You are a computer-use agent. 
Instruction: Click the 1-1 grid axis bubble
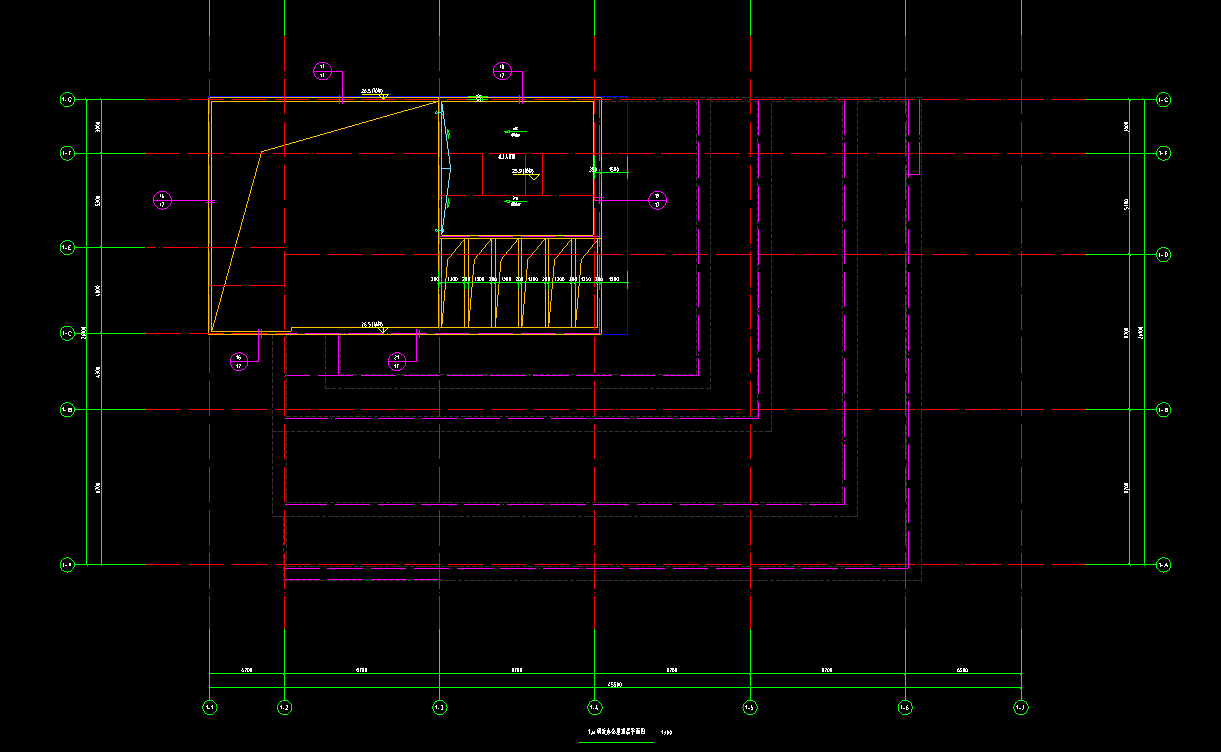pos(210,707)
